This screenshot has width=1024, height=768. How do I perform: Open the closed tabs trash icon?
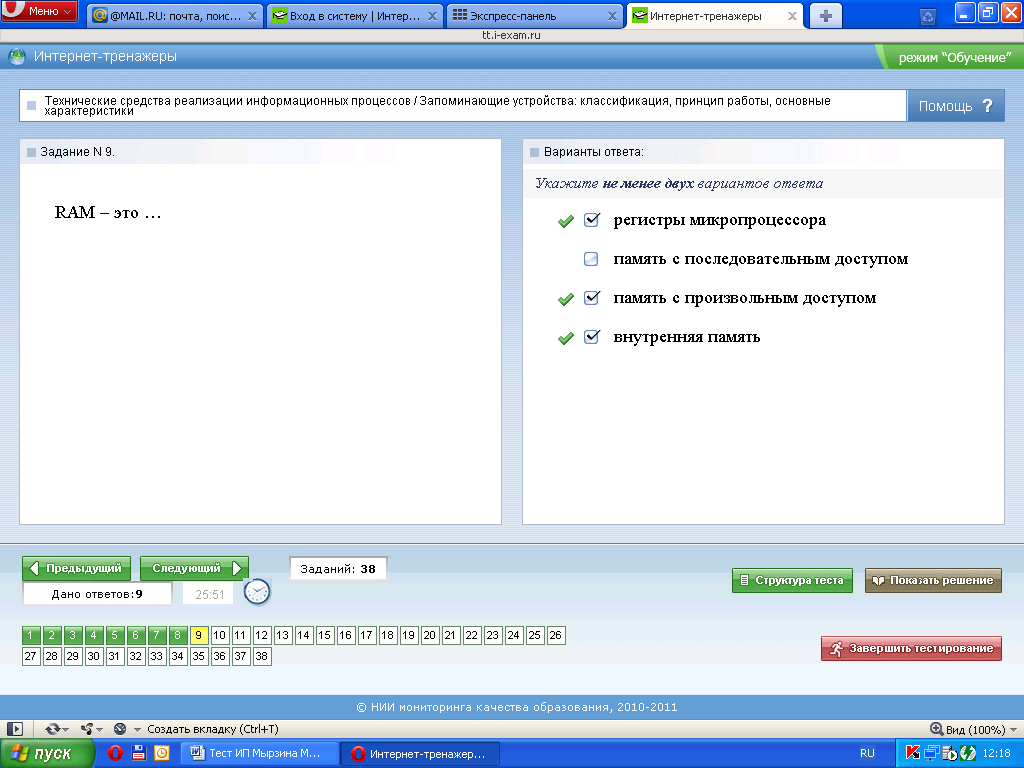[x=928, y=16]
